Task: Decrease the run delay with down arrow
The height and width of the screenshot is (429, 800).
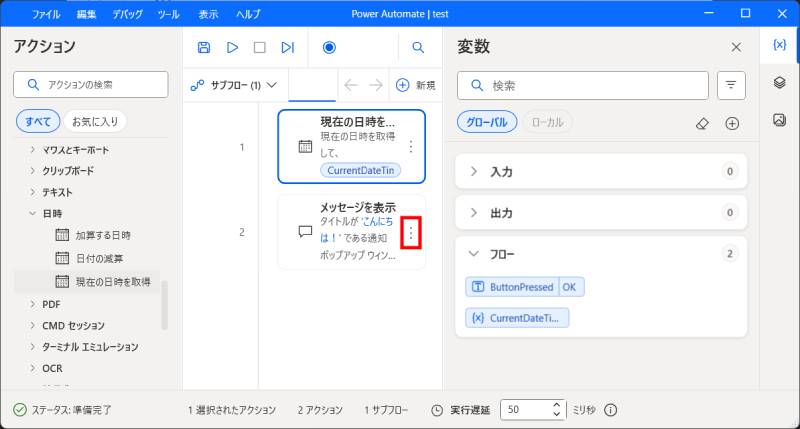Action: coord(557,414)
